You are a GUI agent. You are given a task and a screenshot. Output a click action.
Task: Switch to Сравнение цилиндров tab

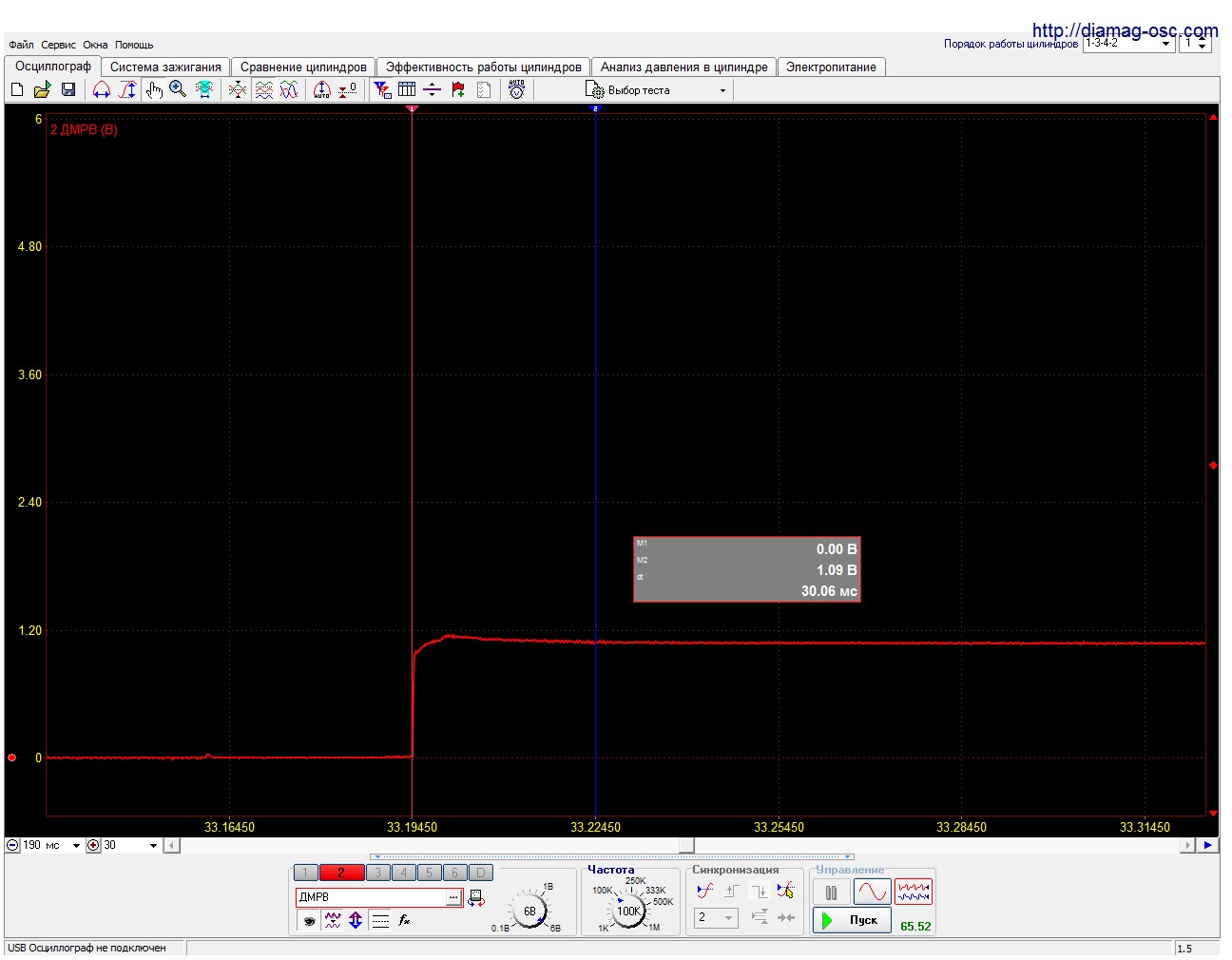(x=303, y=67)
